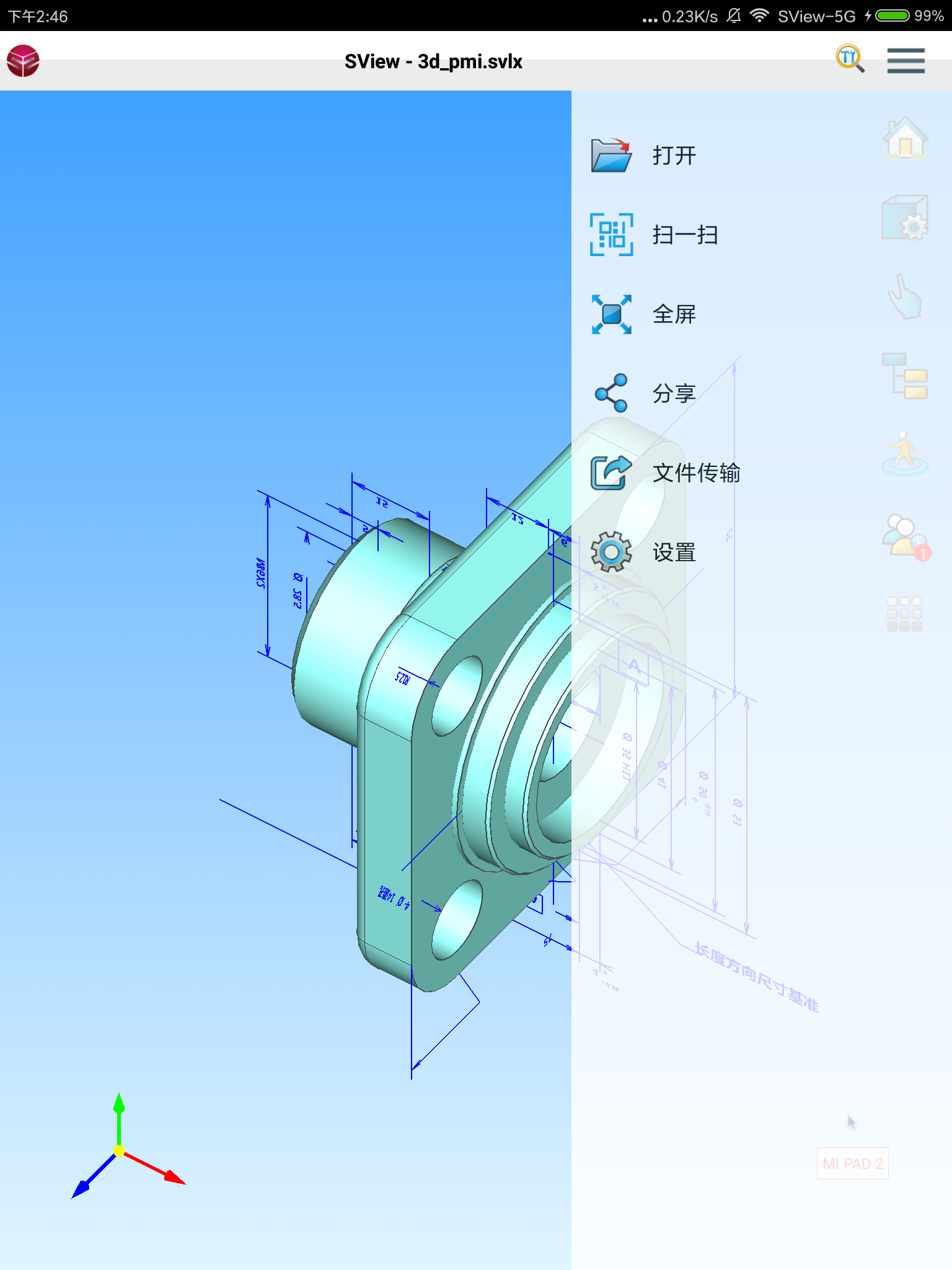
Task: Reset view with the Home icon
Action: [905, 138]
